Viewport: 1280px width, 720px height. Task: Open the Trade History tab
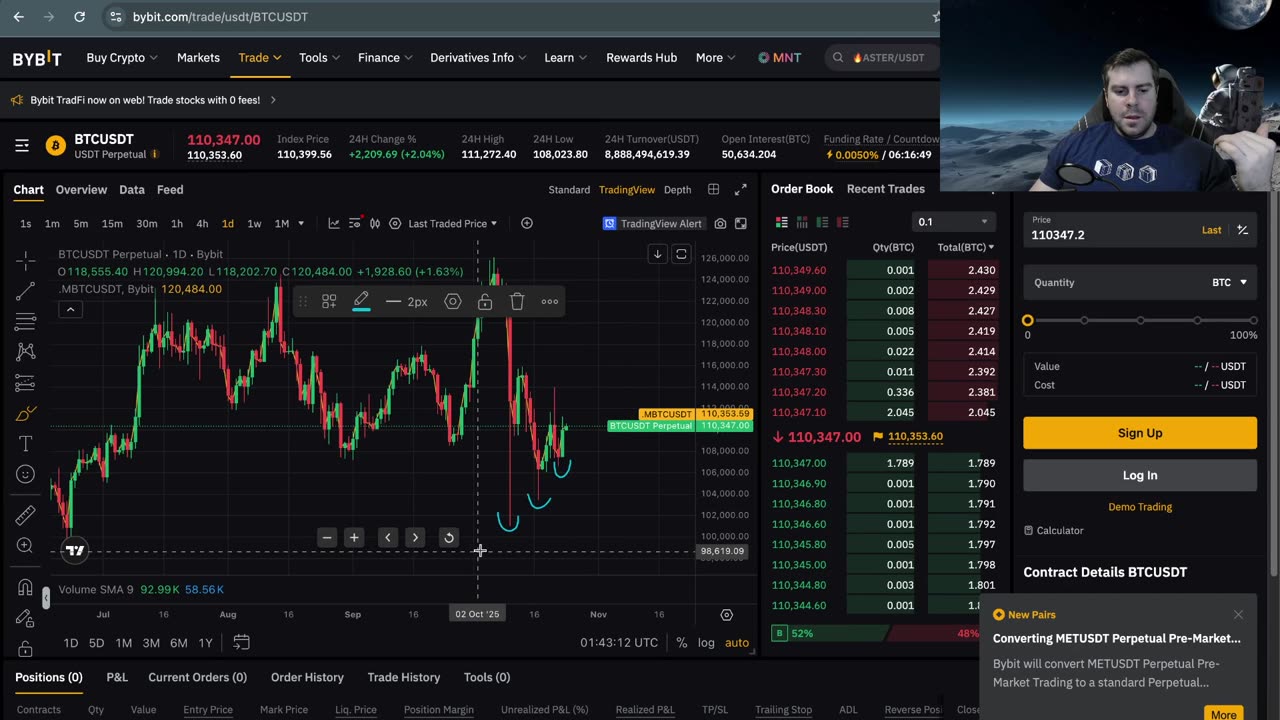coord(404,677)
